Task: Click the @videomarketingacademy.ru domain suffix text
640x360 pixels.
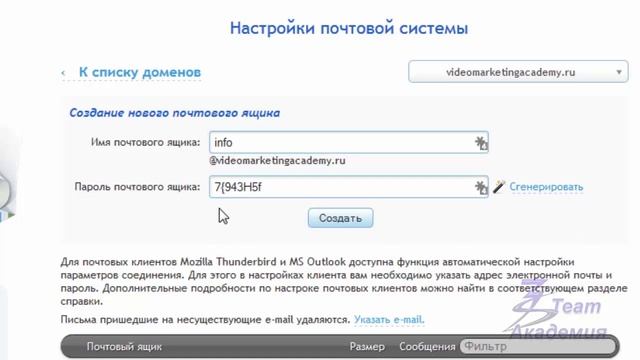Action: tap(277, 161)
